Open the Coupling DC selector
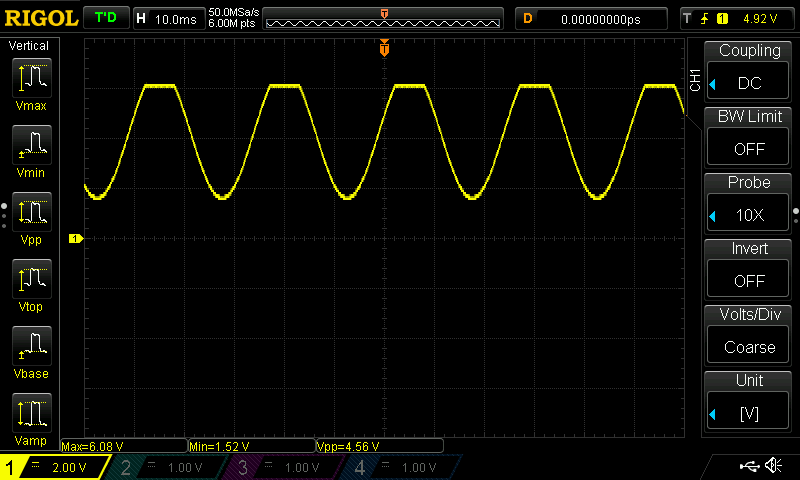The image size is (800, 480). pyautogui.click(x=748, y=83)
